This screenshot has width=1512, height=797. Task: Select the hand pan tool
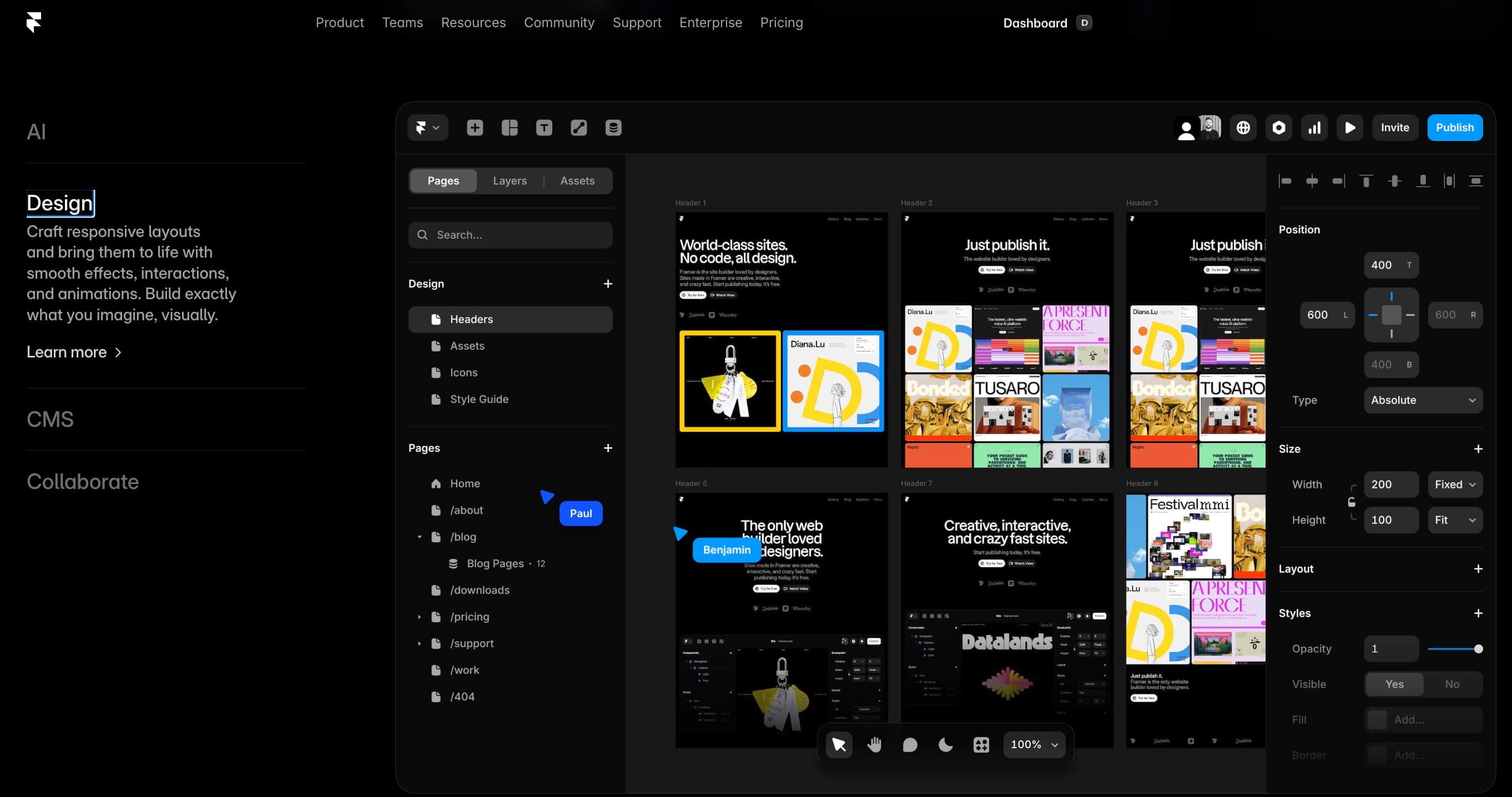(x=875, y=745)
